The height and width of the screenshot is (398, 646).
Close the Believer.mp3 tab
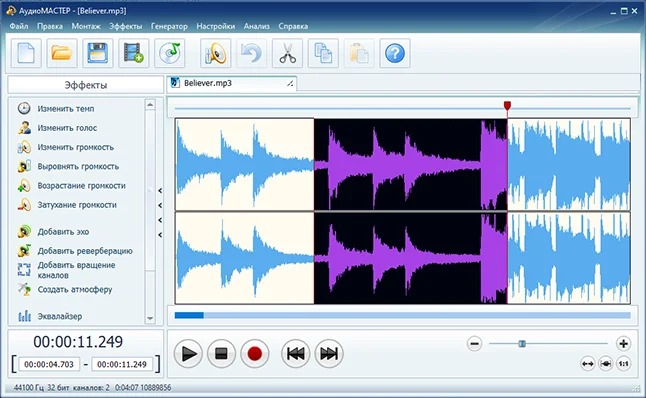[290, 83]
